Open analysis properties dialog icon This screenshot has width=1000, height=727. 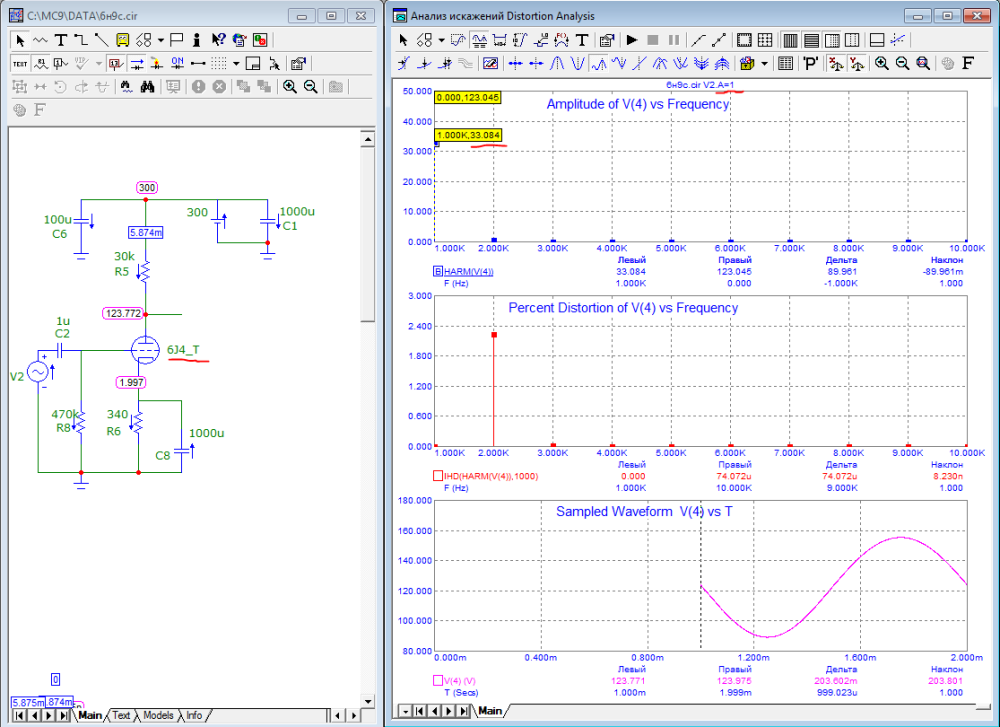[x=606, y=40]
